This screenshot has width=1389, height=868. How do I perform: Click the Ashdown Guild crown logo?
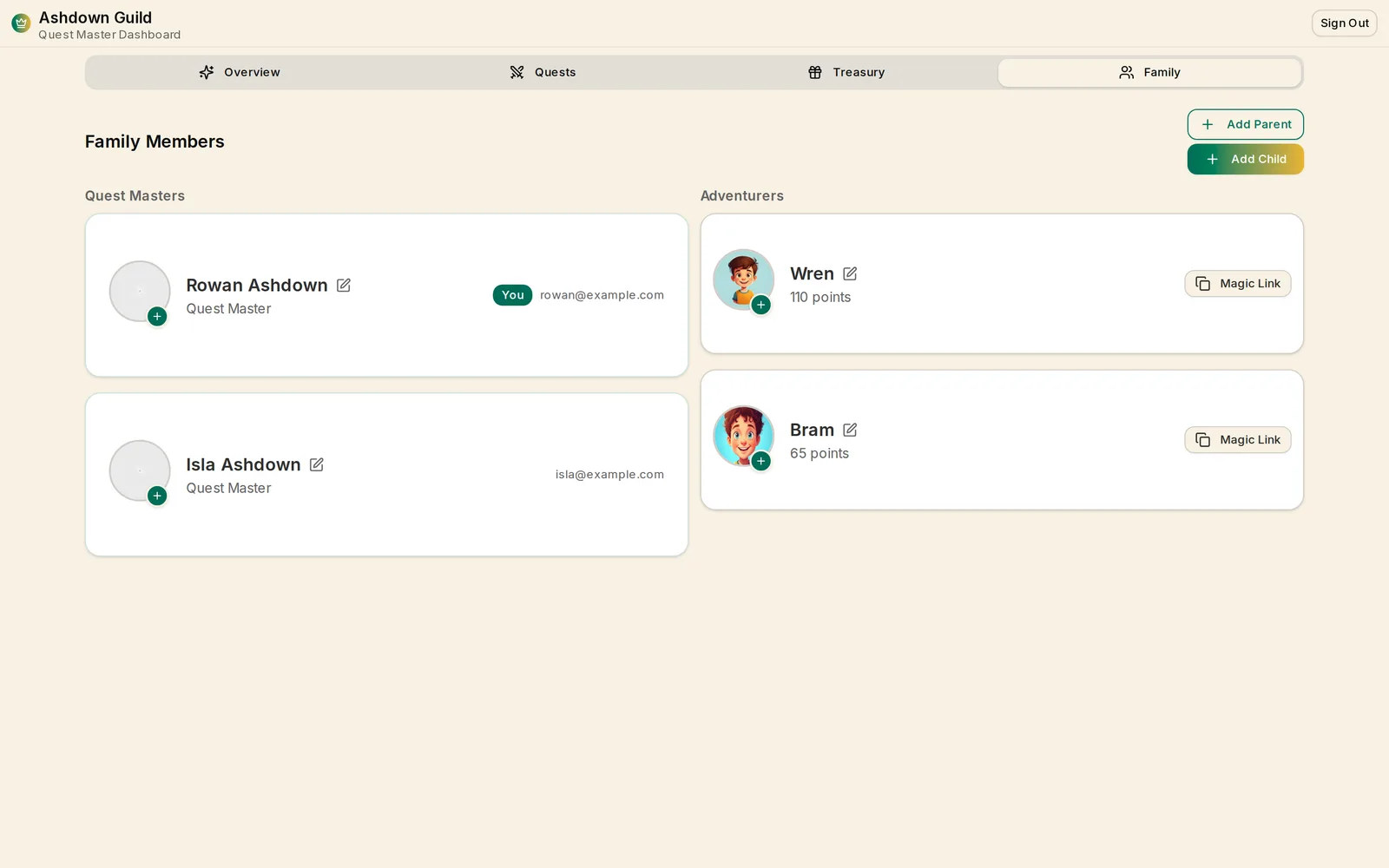[x=21, y=23]
